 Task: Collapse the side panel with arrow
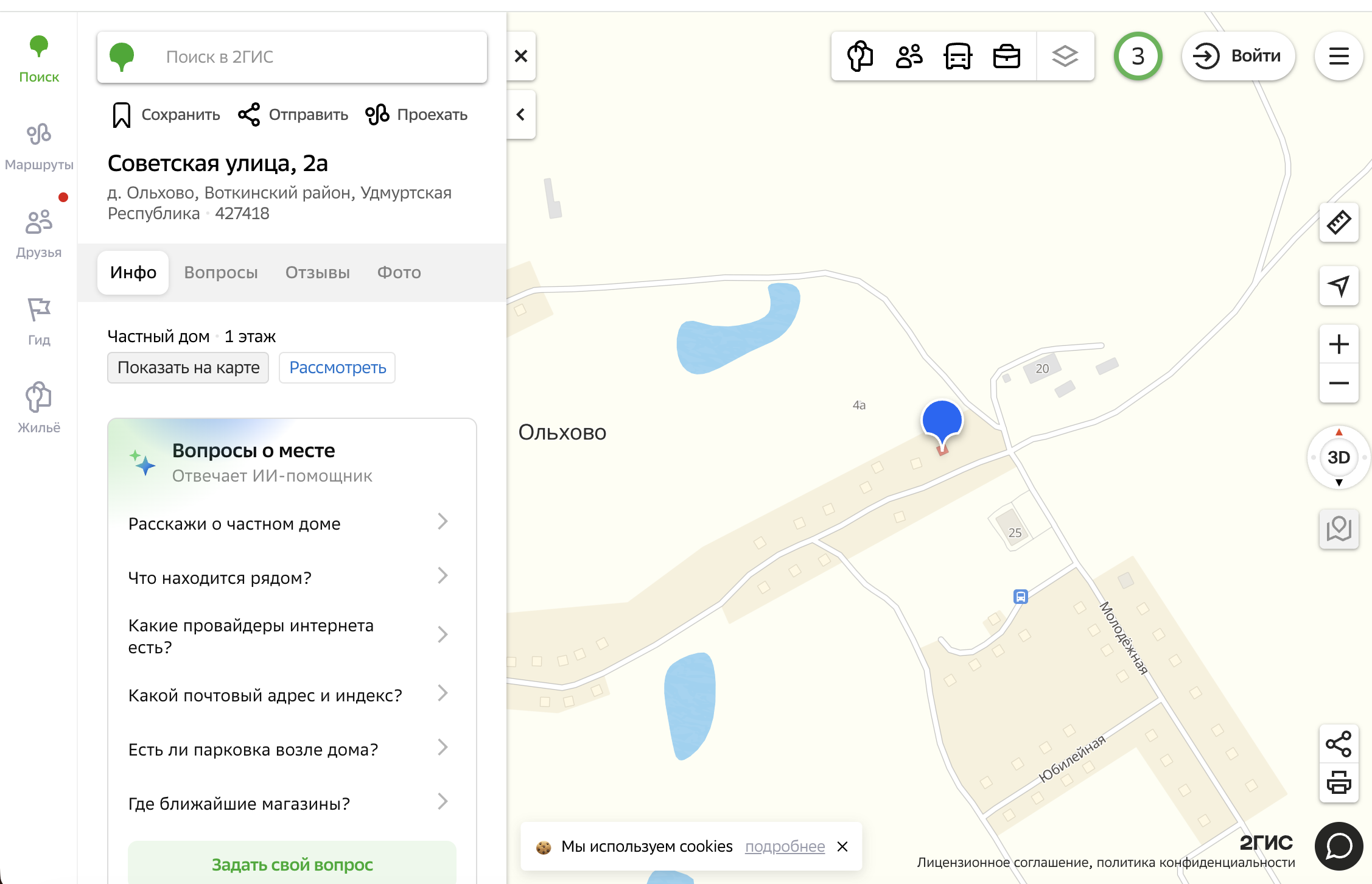click(521, 114)
